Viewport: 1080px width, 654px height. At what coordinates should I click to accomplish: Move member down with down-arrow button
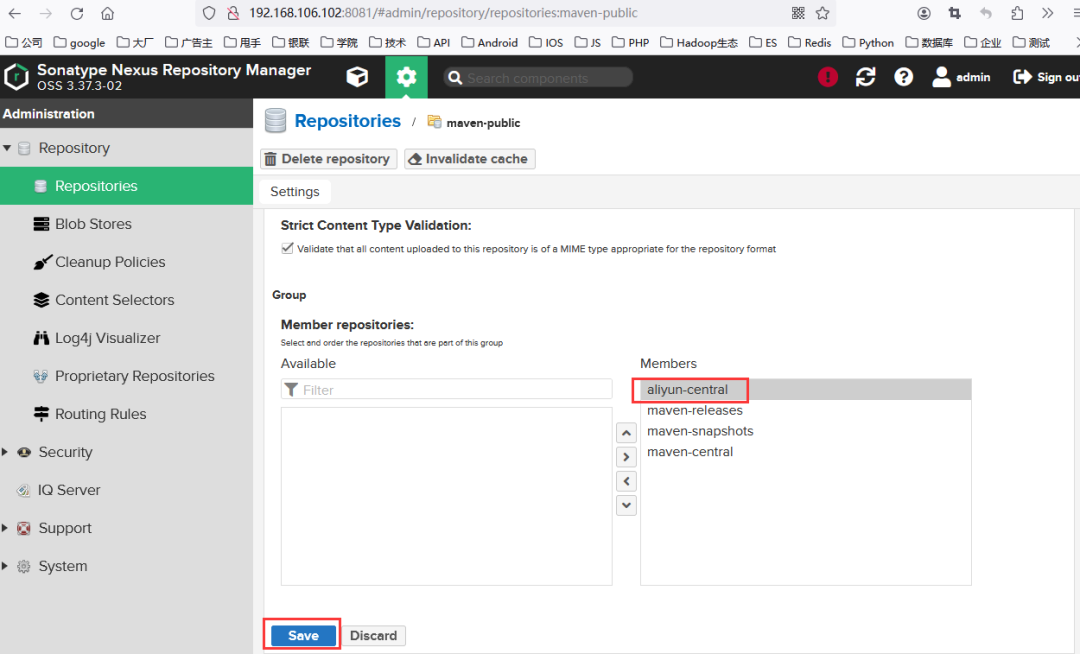pyautogui.click(x=626, y=505)
